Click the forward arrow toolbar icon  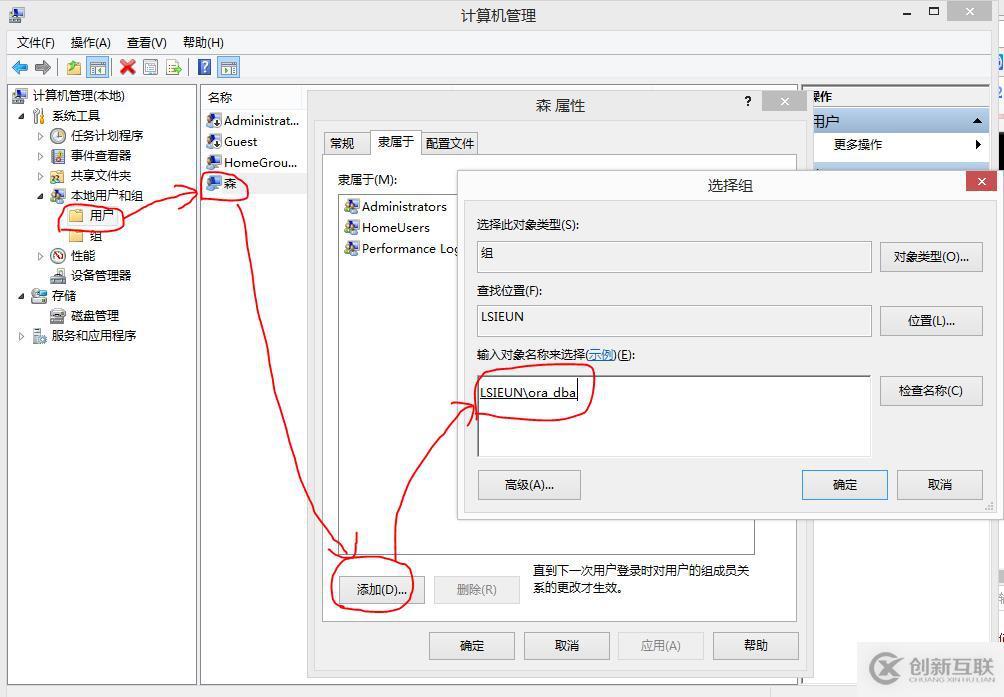point(43,67)
